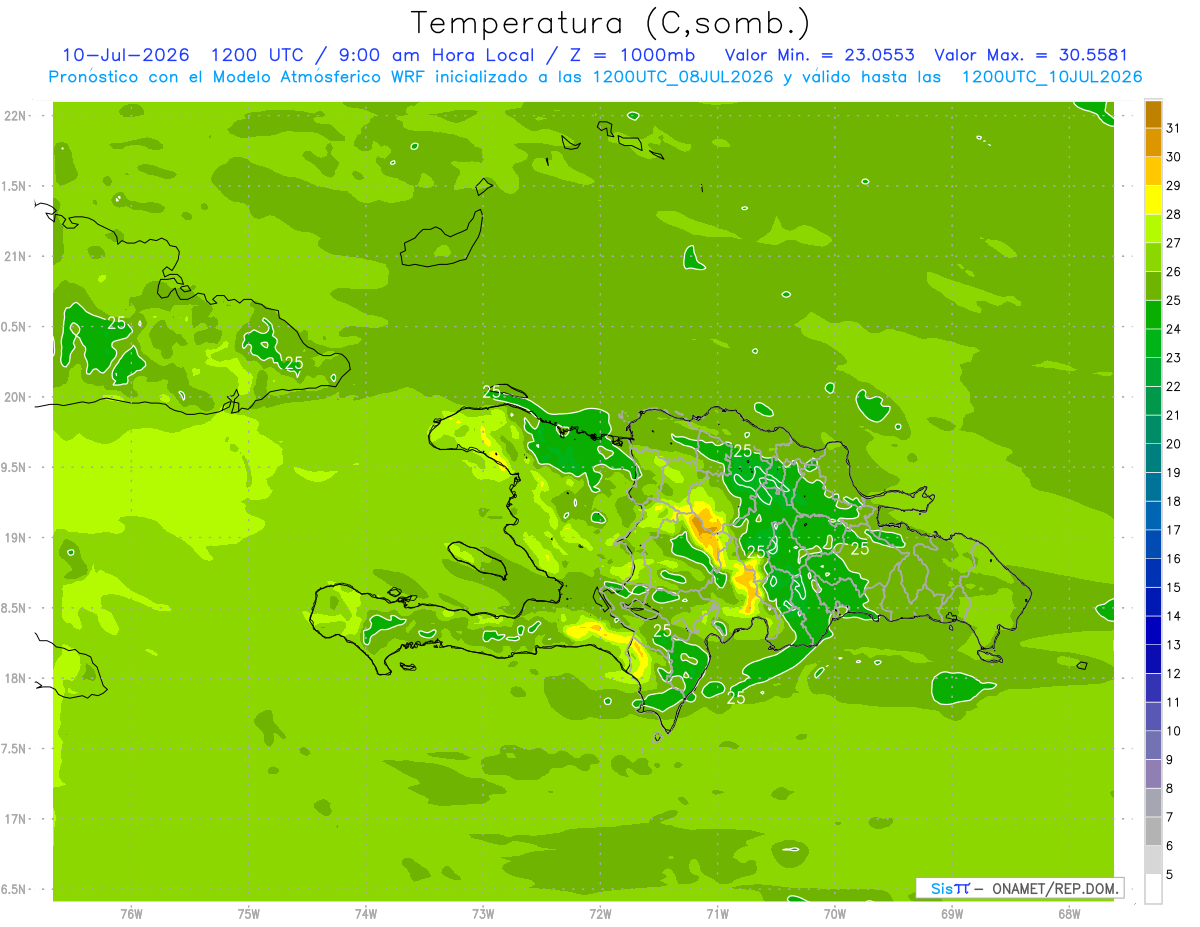Click the '17N' latitude label
Screen dimensions: 1200x927
[14, 819]
